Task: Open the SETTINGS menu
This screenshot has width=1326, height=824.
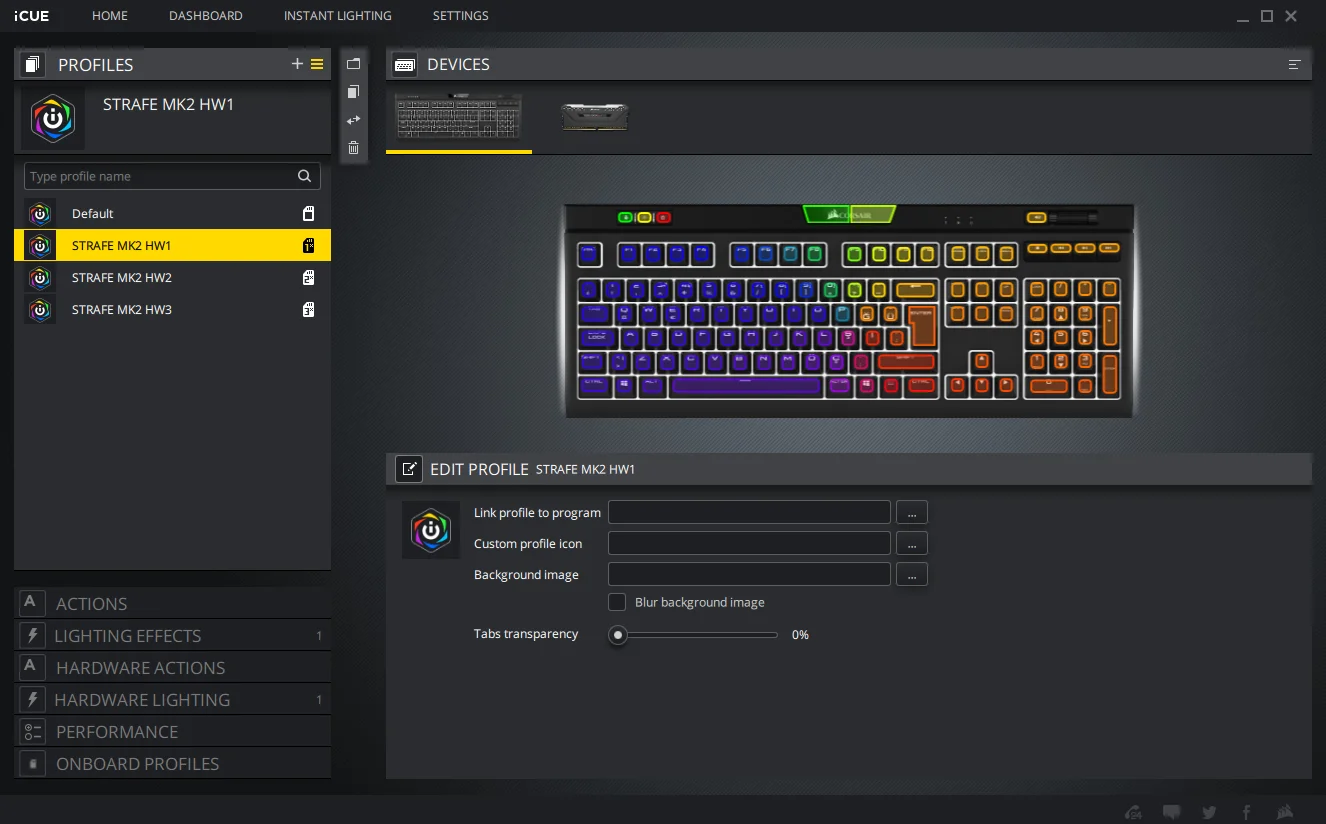Action: pos(461,16)
